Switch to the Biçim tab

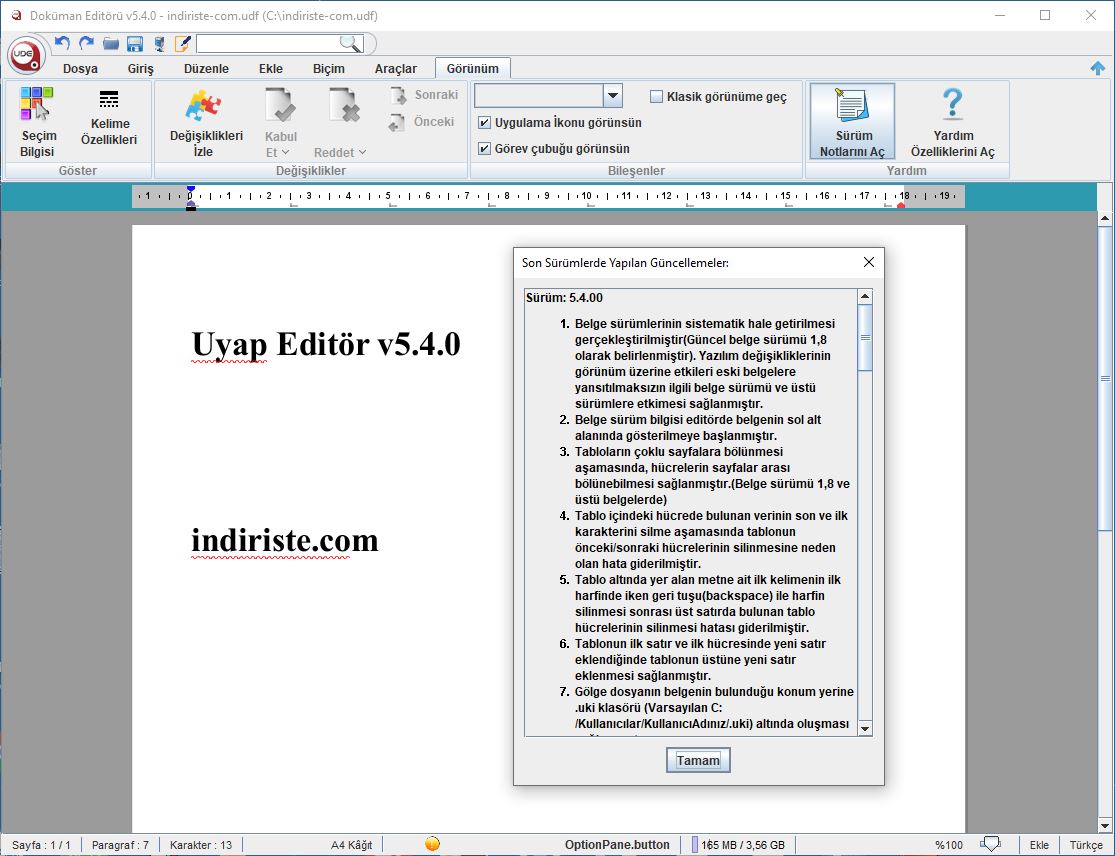(x=329, y=68)
